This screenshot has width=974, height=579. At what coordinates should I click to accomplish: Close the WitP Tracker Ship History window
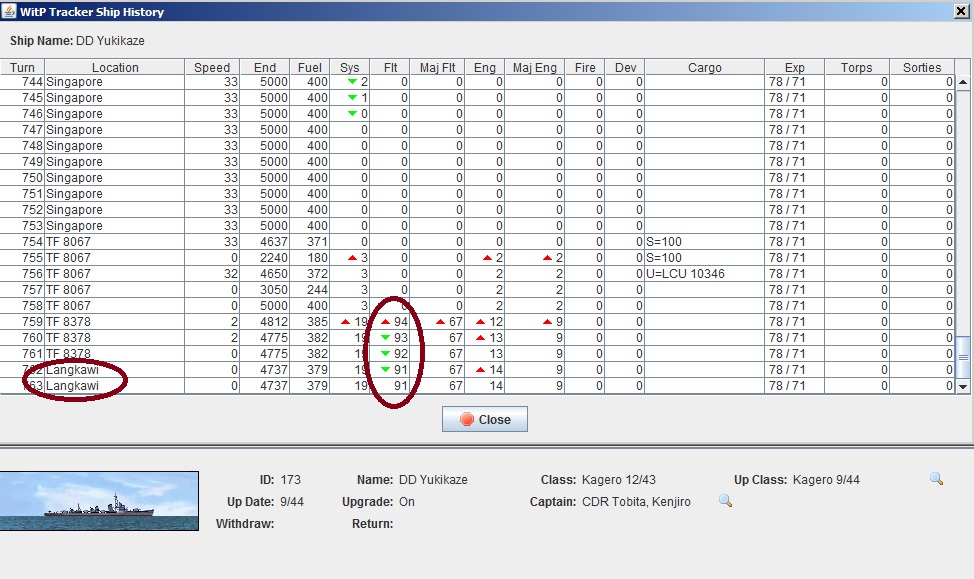pyautogui.click(x=961, y=11)
